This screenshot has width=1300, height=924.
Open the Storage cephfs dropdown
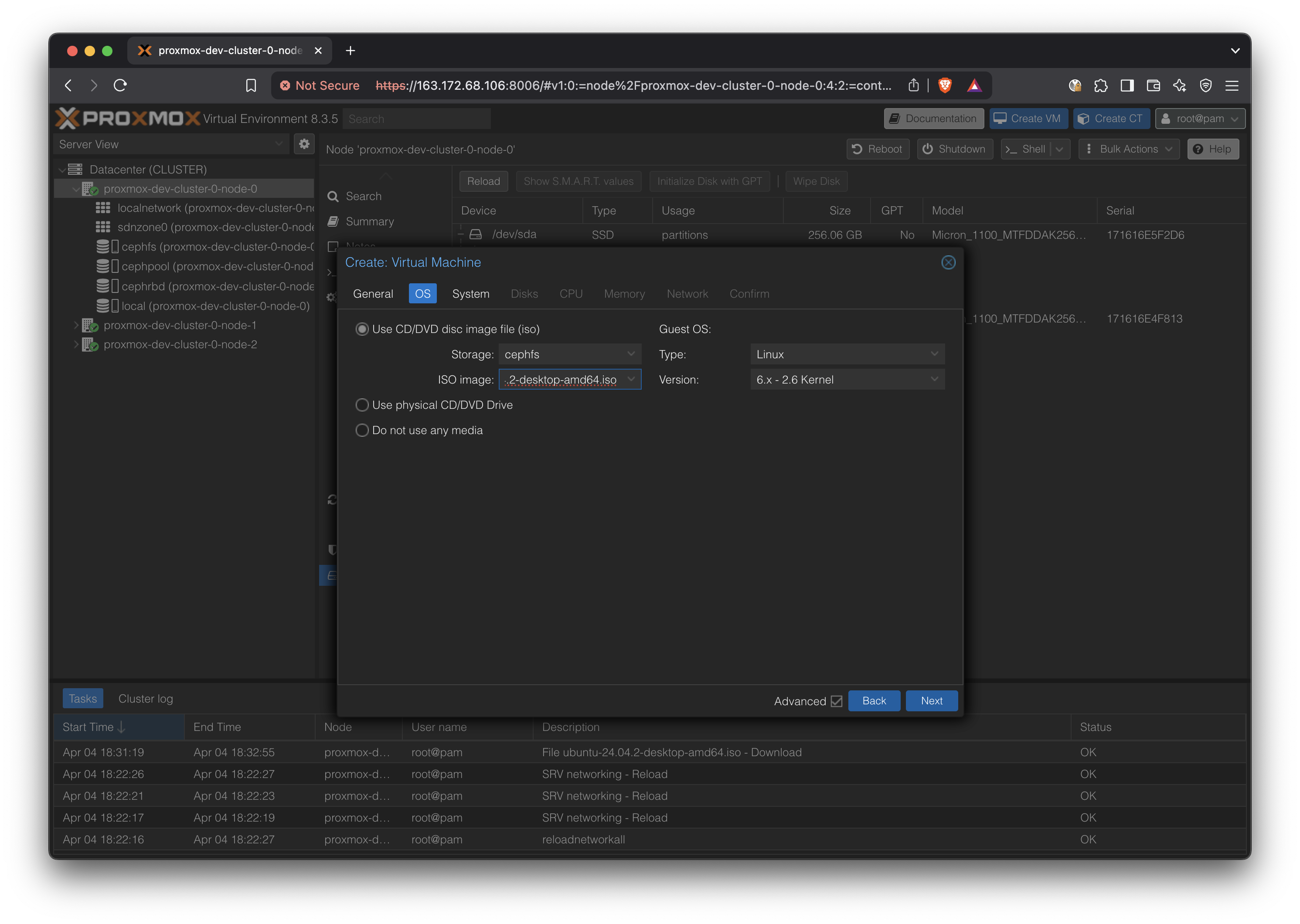(x=569, y=354)
